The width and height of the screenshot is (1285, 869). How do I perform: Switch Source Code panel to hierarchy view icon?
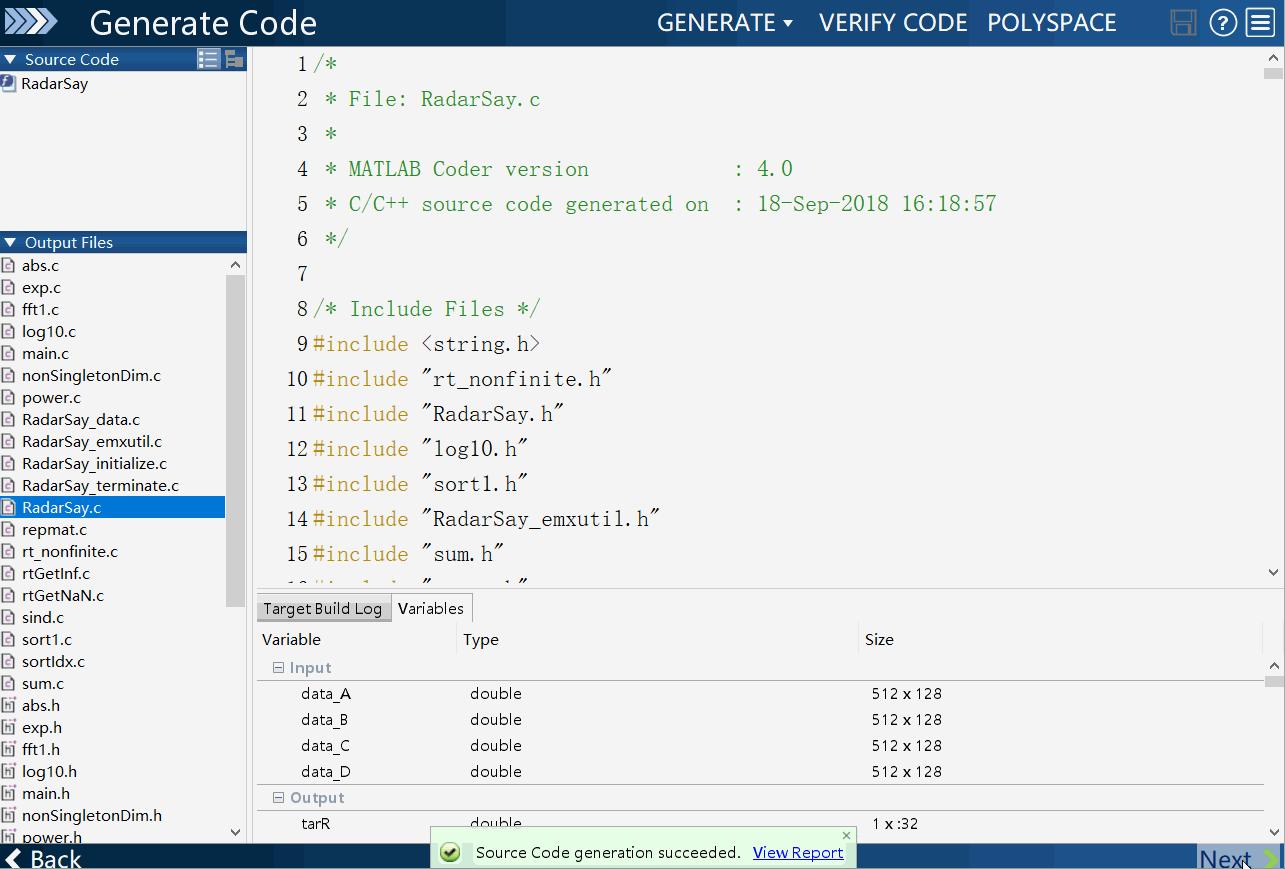pos(232,58)
